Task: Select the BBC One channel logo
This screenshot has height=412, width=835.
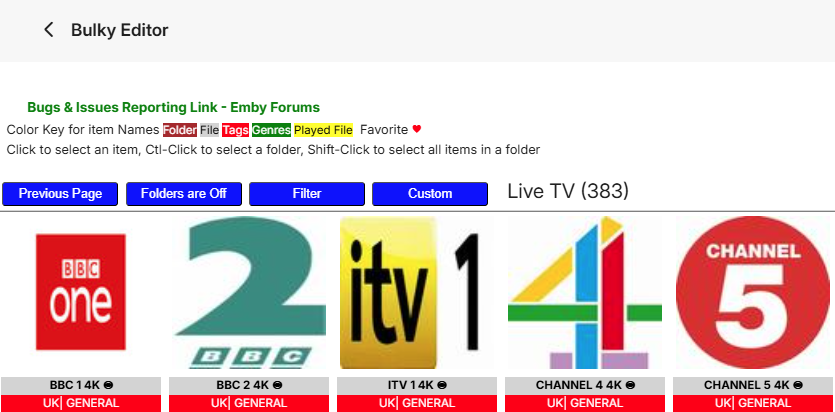Action: pos(81,292)
